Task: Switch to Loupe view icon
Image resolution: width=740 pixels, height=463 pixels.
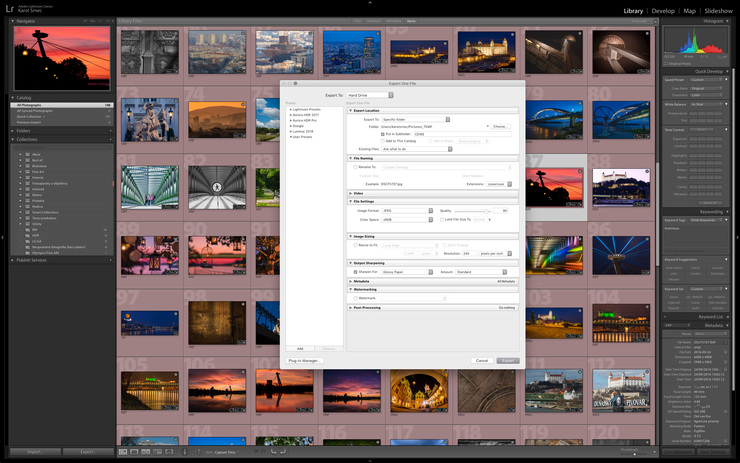Action: [x=134, y=452]
